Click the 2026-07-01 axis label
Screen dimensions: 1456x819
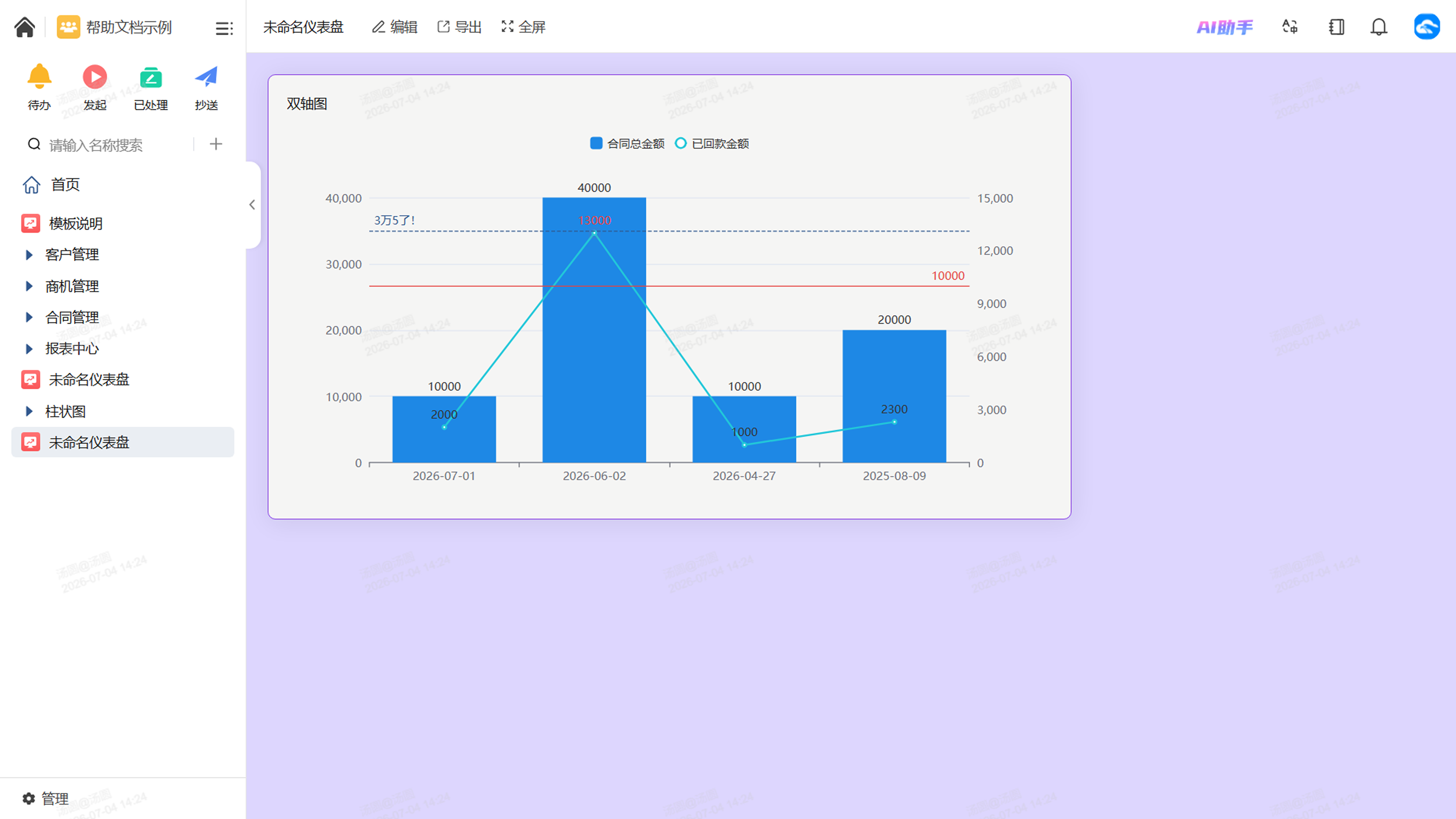(444, 476)
